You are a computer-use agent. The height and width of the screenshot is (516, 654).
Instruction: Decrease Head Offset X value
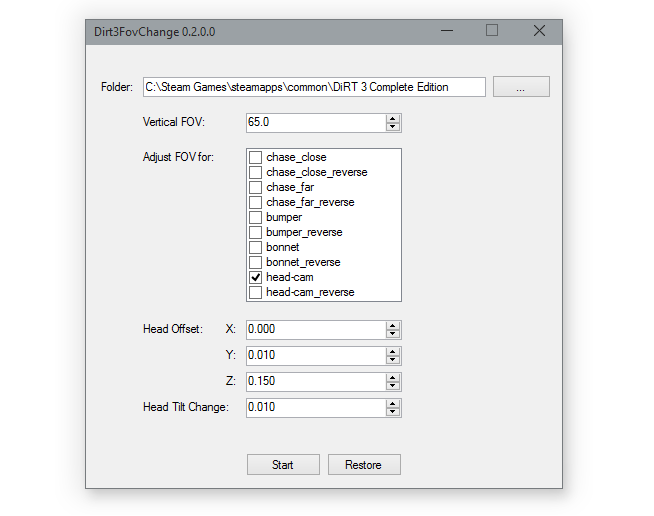coord(392,334)
